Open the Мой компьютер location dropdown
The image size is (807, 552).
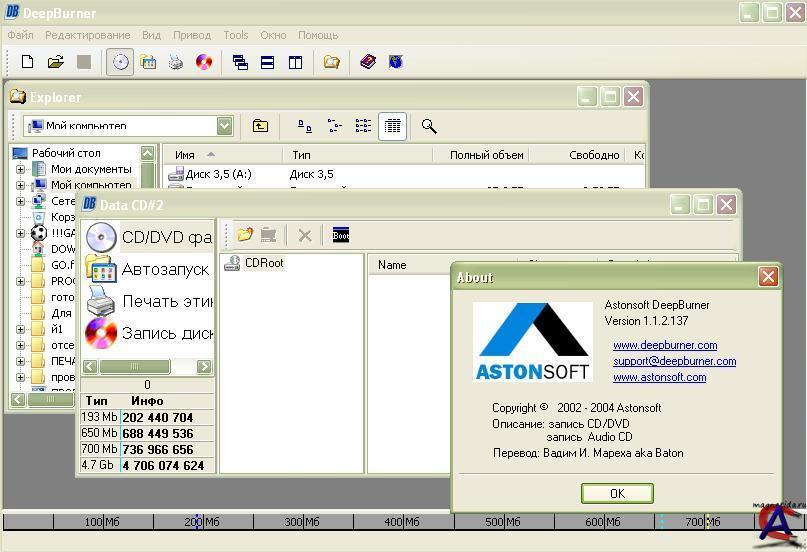(224, 126)
